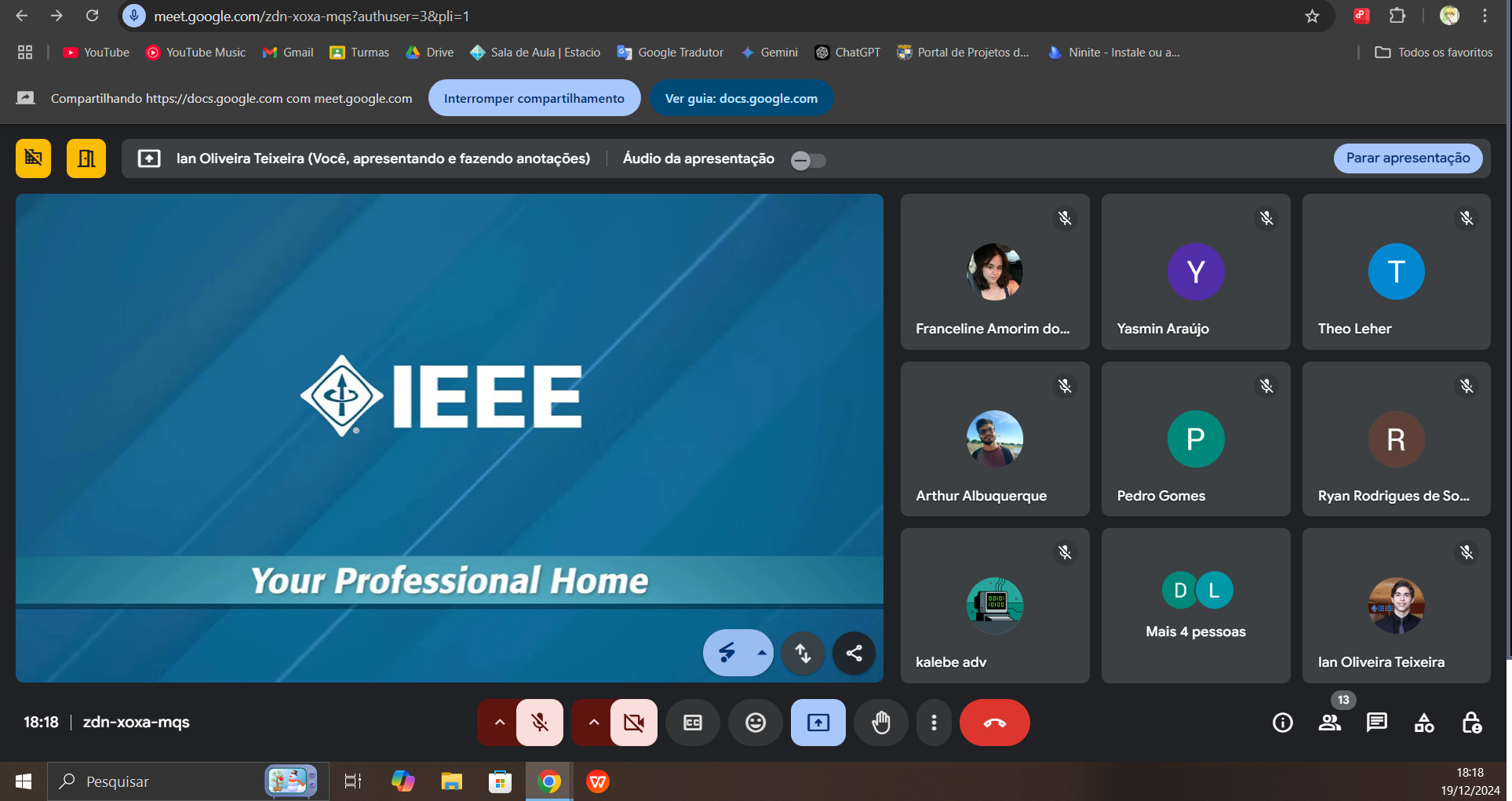Open host controls lock icon
The width and height of the screenshot is (1512, 801).
[x=1471, y=723]
